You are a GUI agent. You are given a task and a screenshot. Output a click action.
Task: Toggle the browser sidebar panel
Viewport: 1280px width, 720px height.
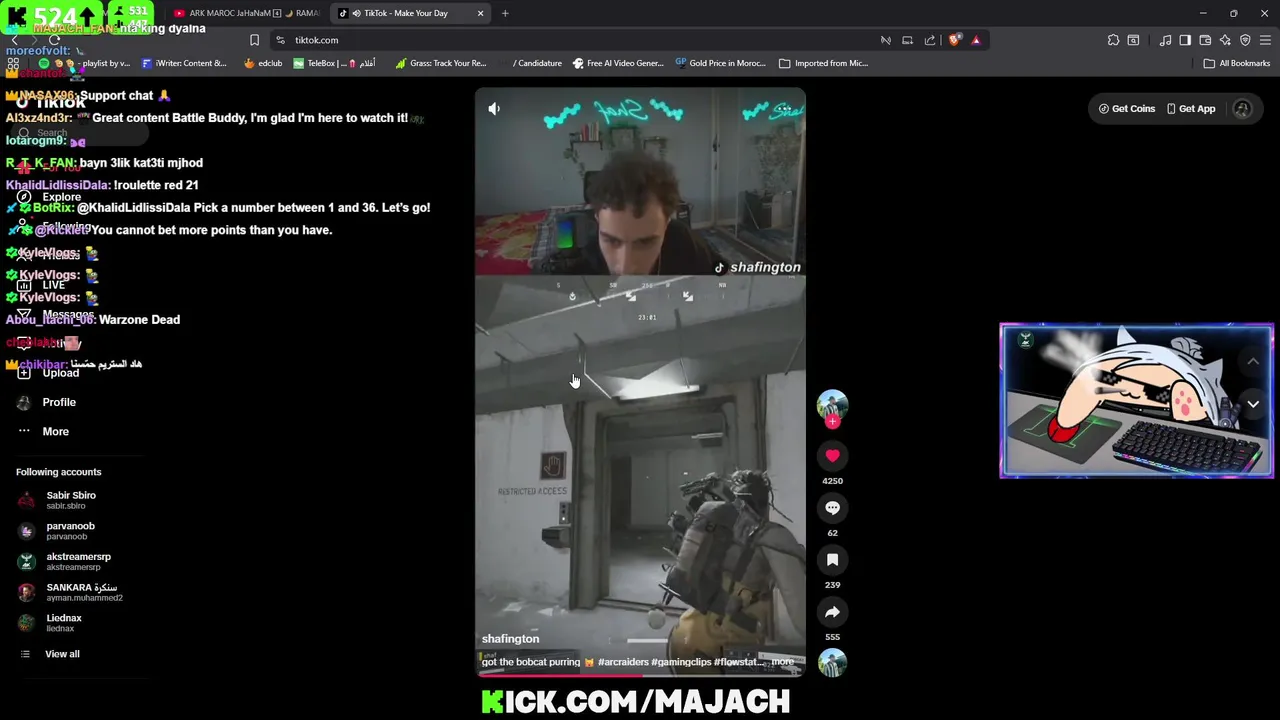(x=1185, y=40)
